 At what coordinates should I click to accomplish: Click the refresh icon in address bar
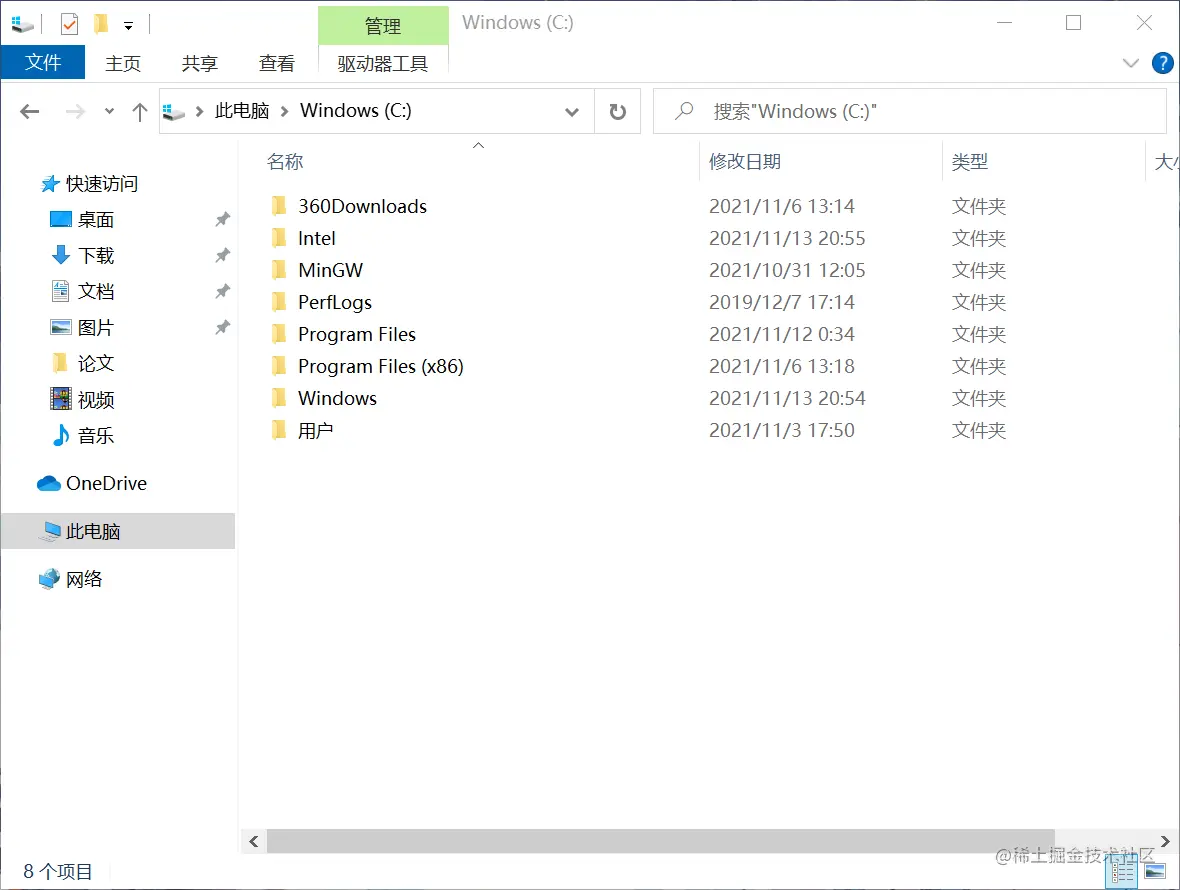(x=617, y=111)
